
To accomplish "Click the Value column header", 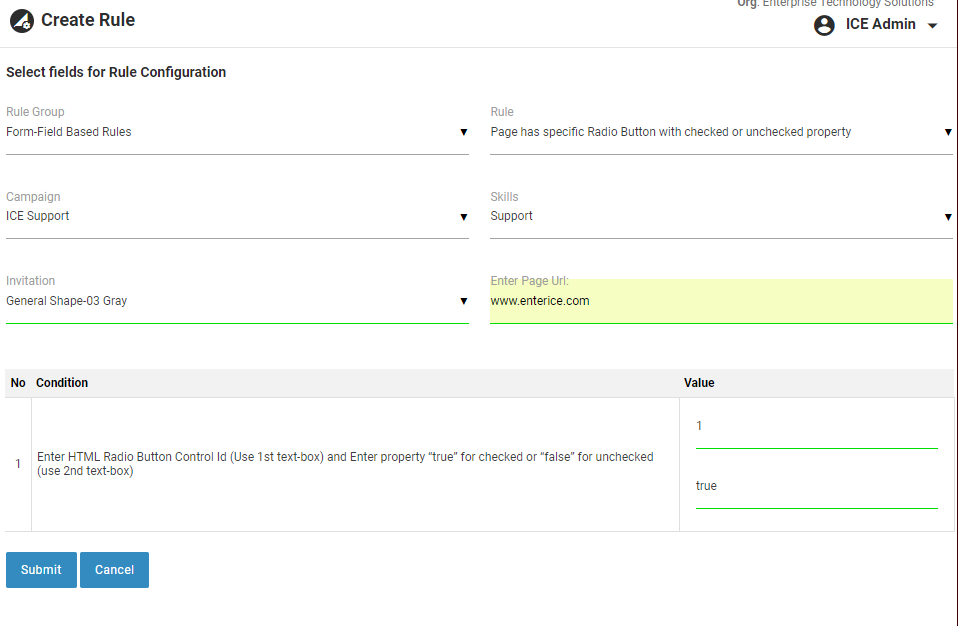I will point(699,383).
